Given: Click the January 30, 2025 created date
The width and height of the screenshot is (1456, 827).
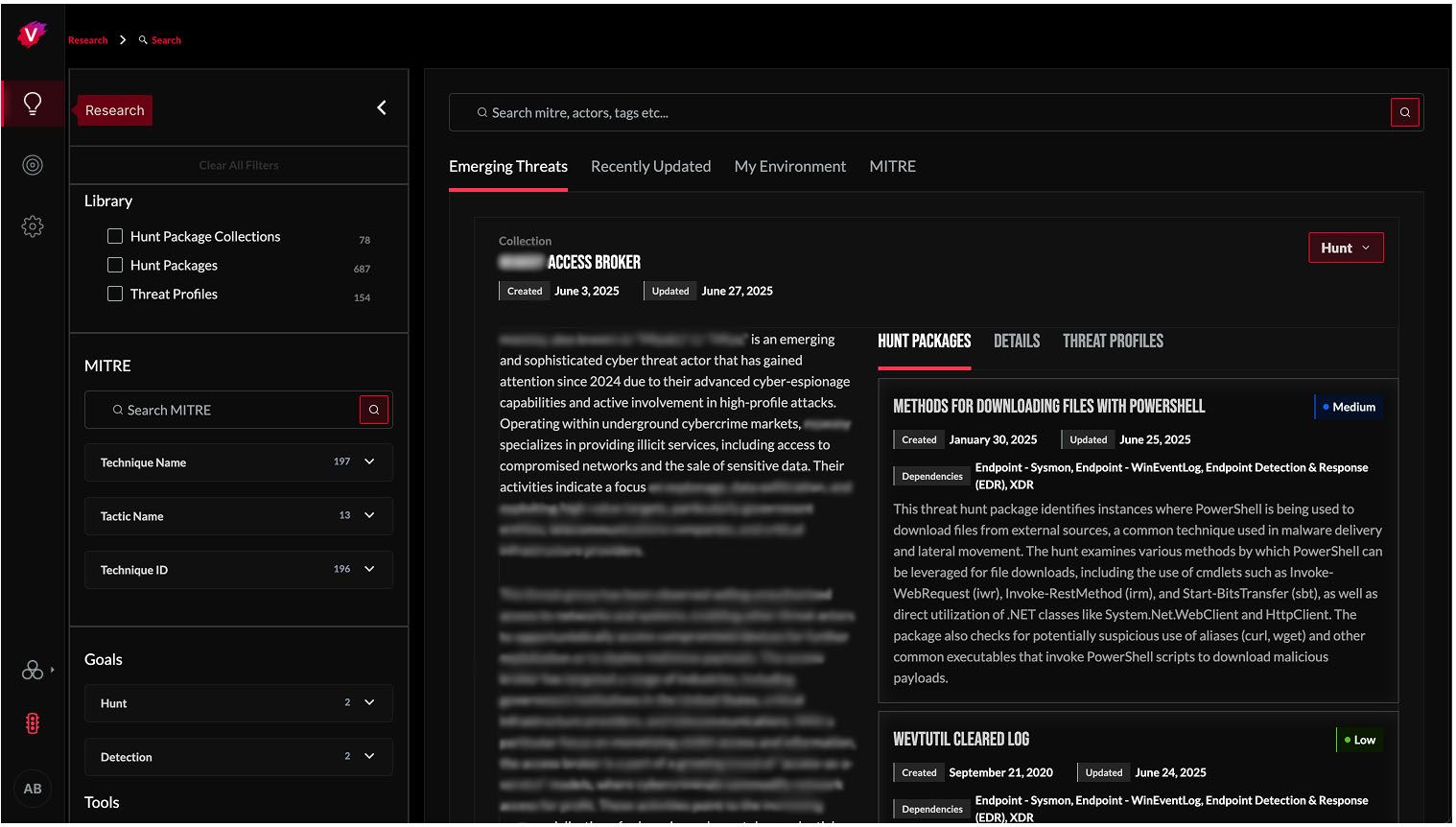Looking at the screenshot, I should tap(994, 439).
